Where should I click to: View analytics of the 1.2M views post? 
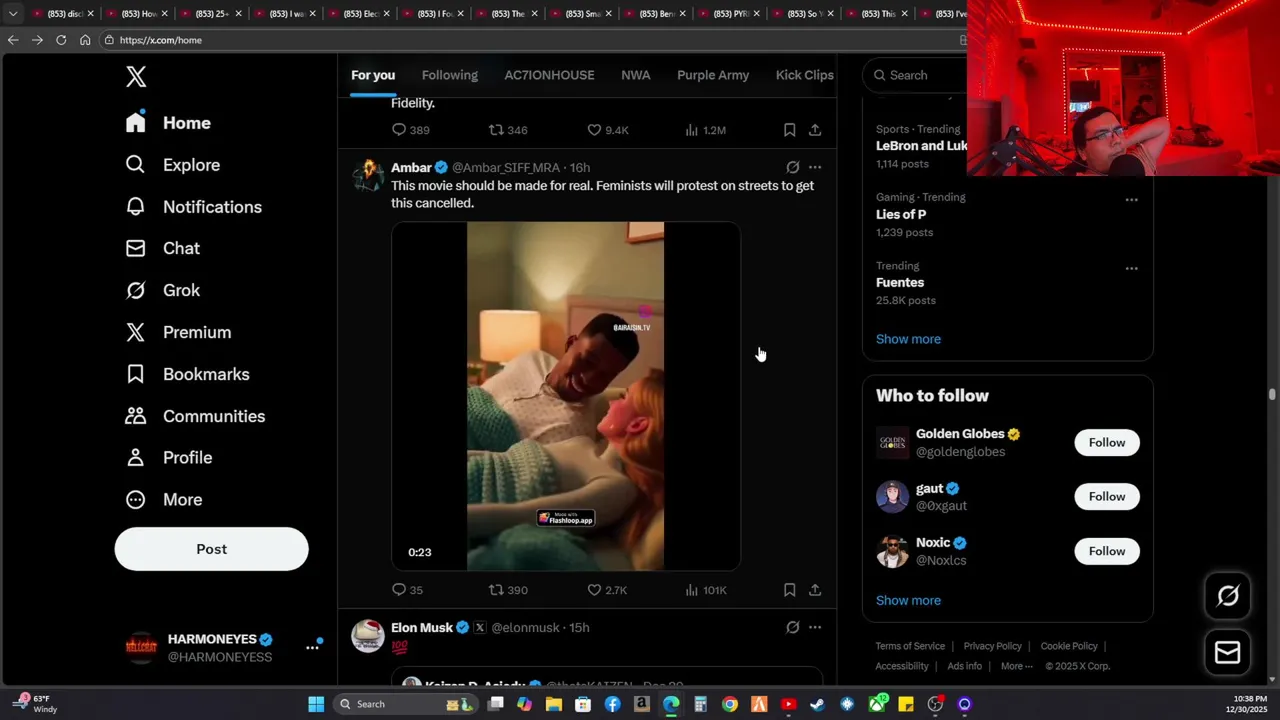coord(705,130)
